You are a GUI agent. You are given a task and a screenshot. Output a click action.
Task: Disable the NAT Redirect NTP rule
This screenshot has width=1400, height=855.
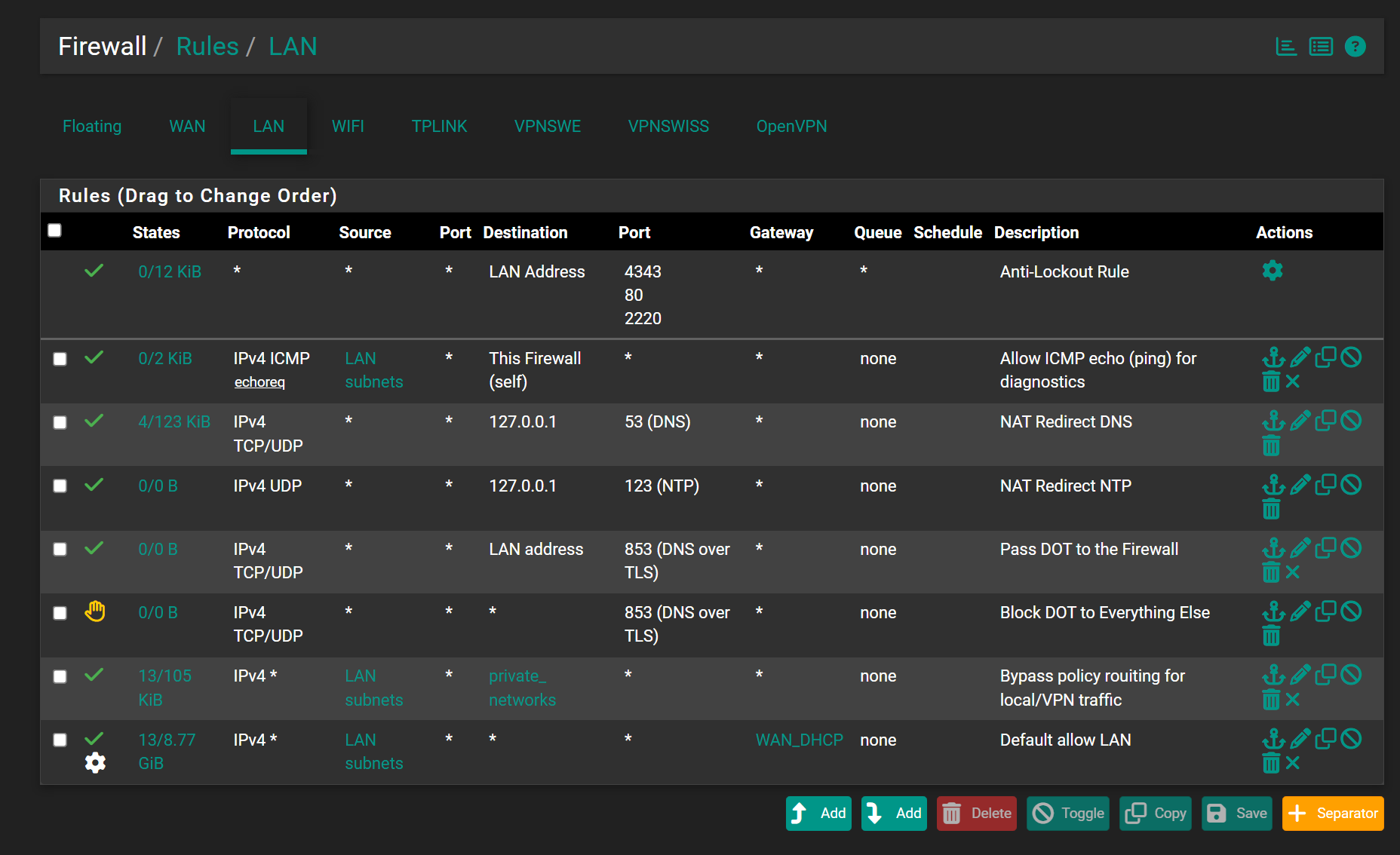[x=1351, y=485]
